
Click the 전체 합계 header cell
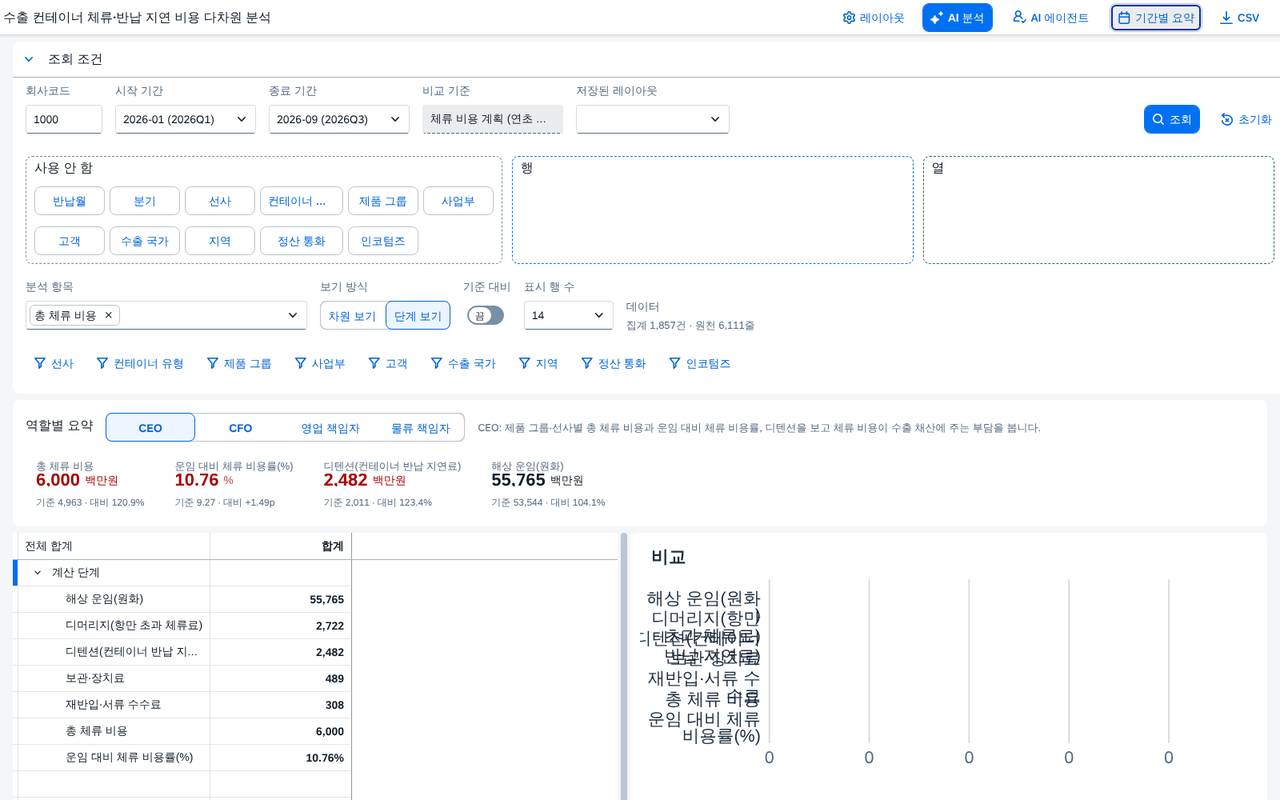(x=114, y=546)
